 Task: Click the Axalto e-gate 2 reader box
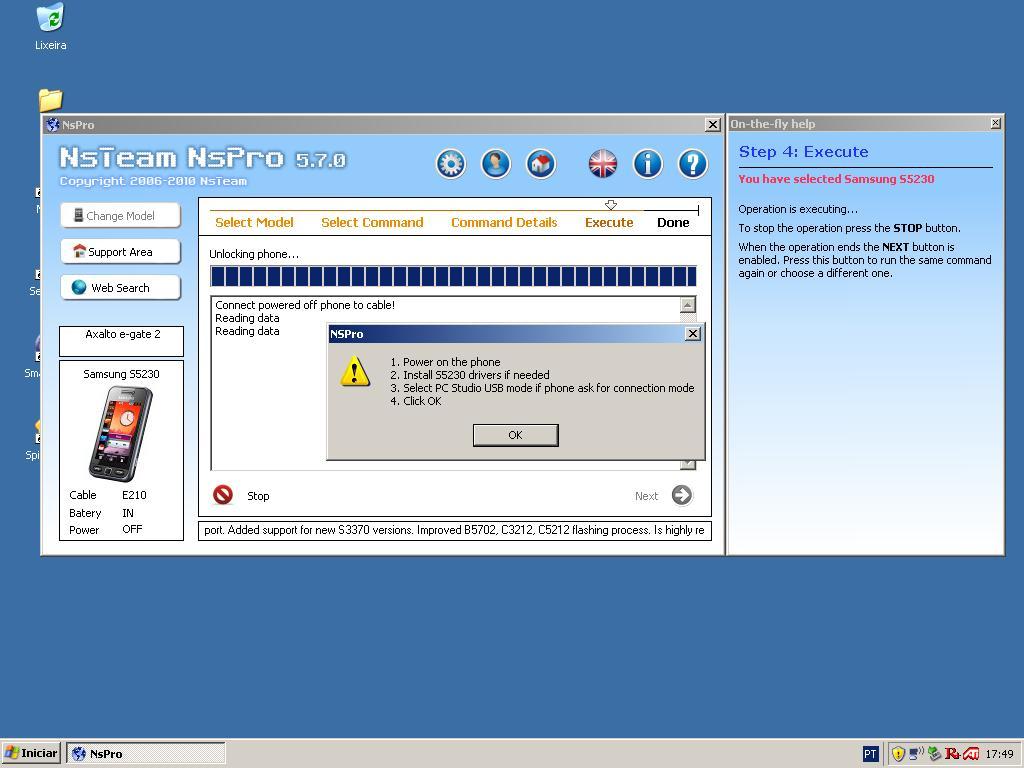121,341
